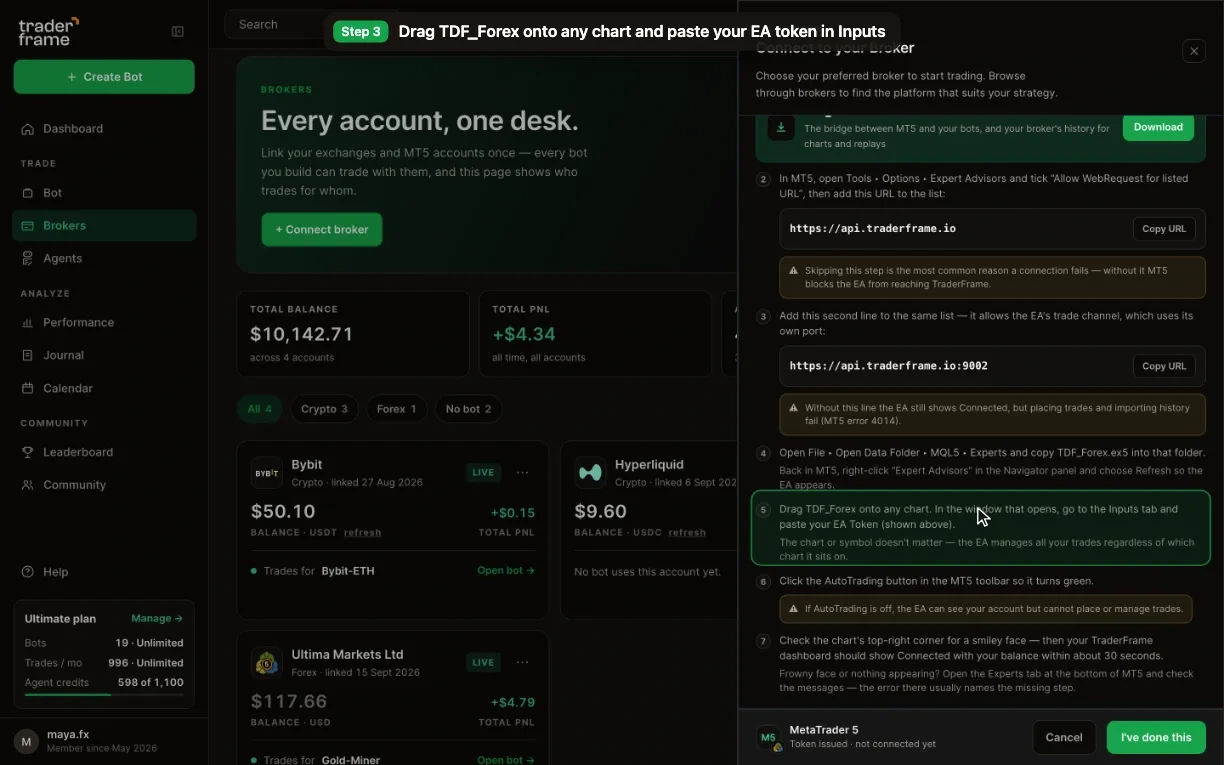Go to Agents in sidebar
Viewport: 1224px width, 765px height.
pos(104,258)
